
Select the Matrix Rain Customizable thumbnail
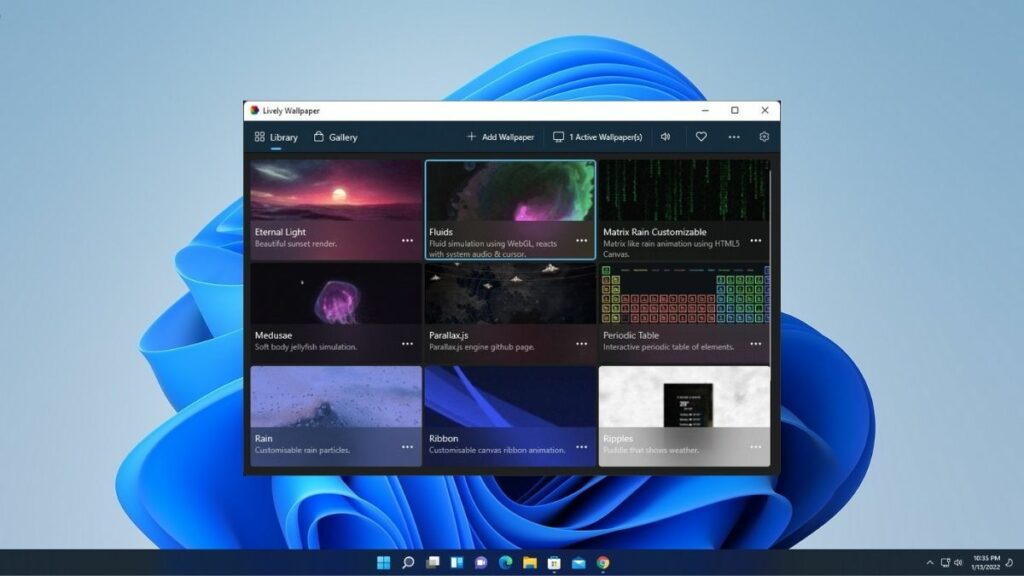click(x=684, y=191)
